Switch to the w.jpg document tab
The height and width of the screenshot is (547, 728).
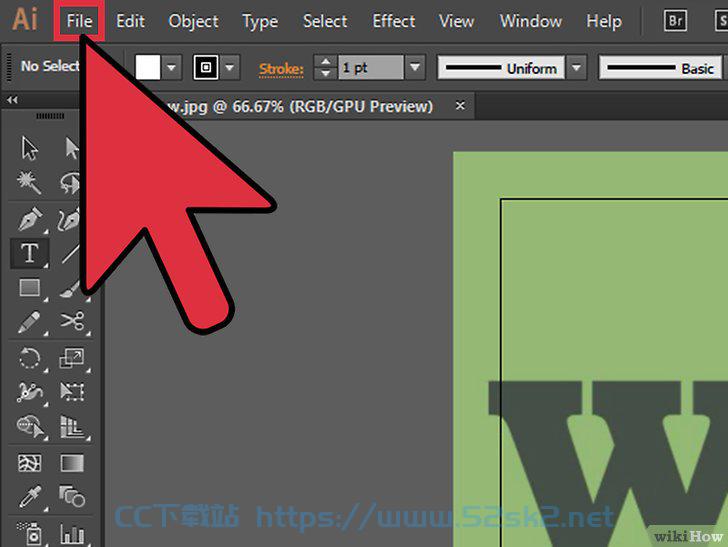(299, 106)
